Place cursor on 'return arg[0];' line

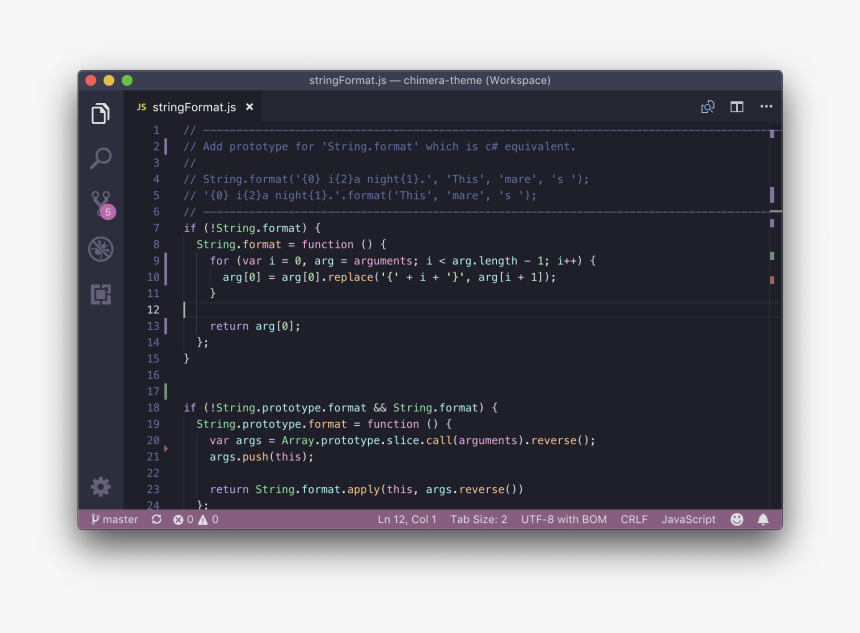pyautogui.click(x=255, y=326)
